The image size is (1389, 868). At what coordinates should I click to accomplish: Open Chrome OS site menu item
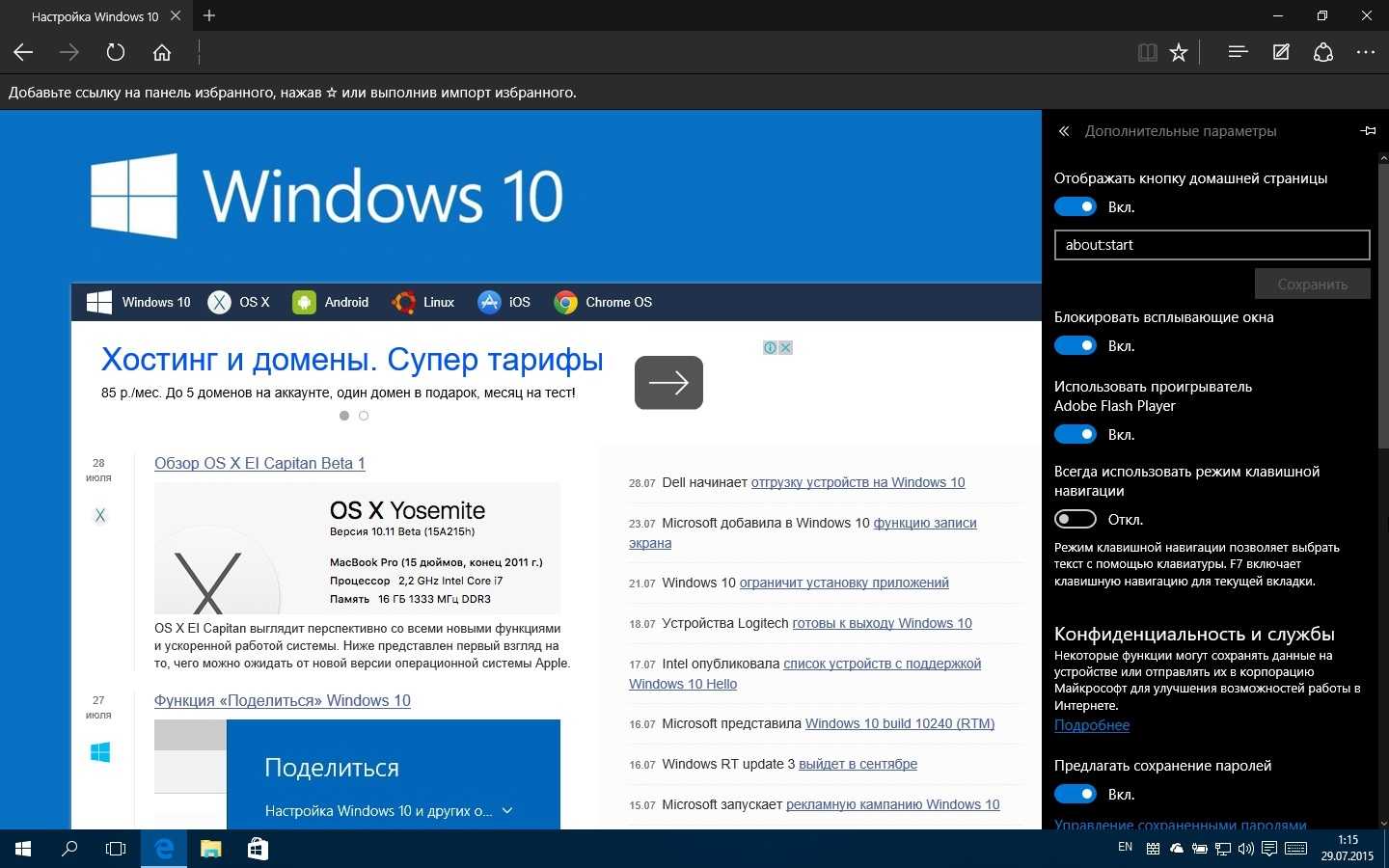(603, 302)
